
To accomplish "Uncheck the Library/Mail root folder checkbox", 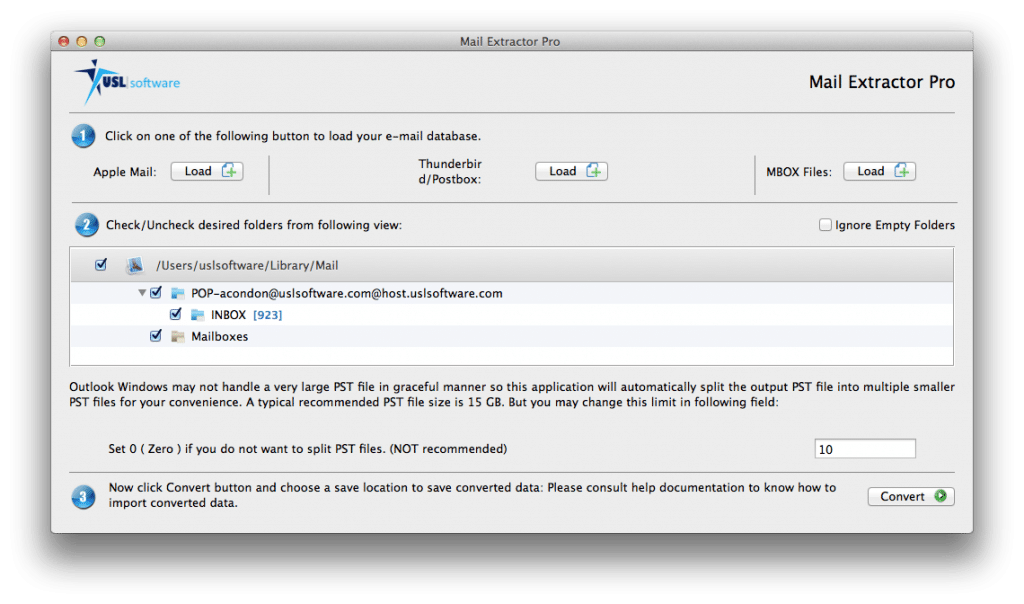I will coord(101,265).
